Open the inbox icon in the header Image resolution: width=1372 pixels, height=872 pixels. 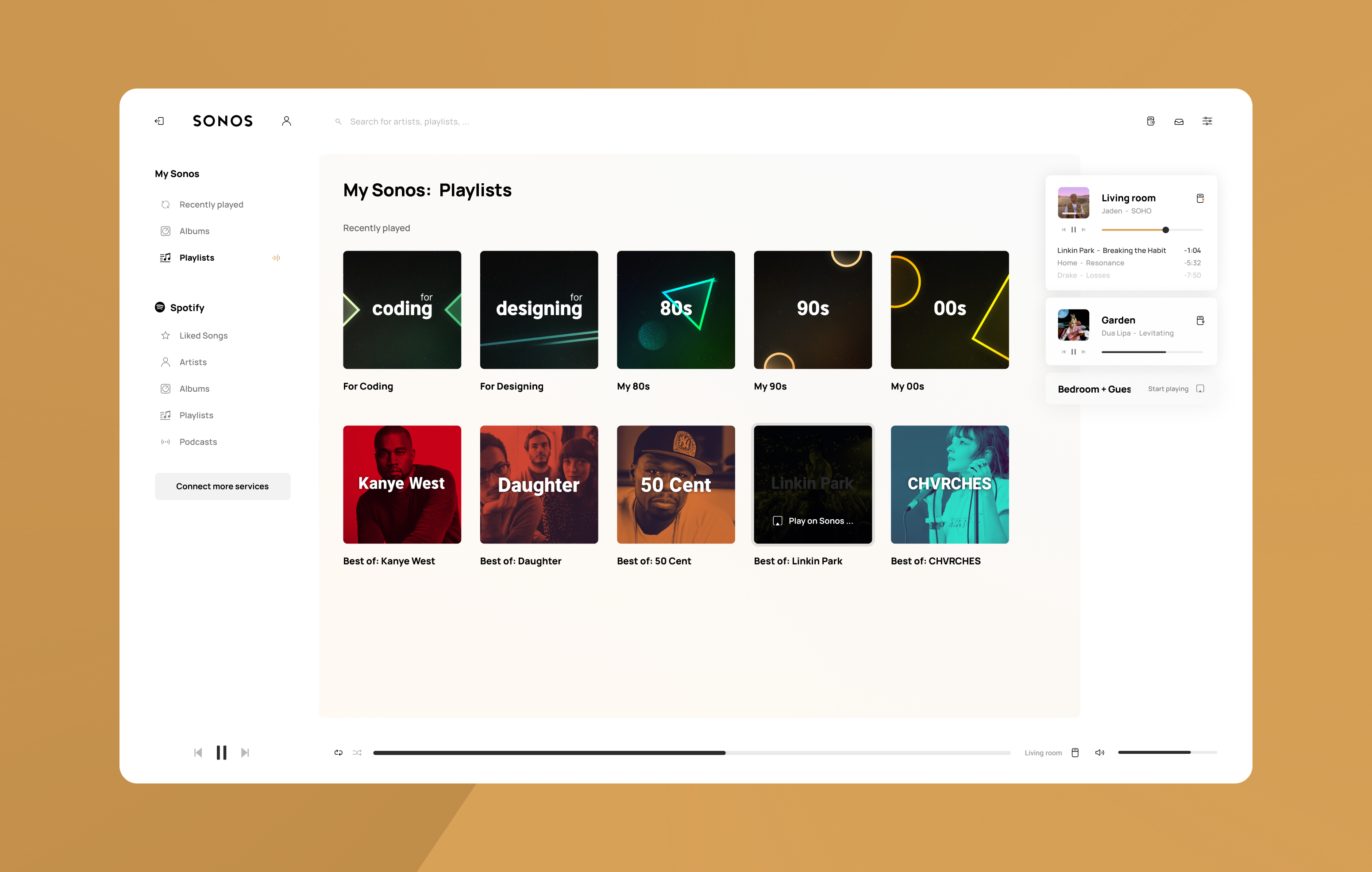point(1179,121)
